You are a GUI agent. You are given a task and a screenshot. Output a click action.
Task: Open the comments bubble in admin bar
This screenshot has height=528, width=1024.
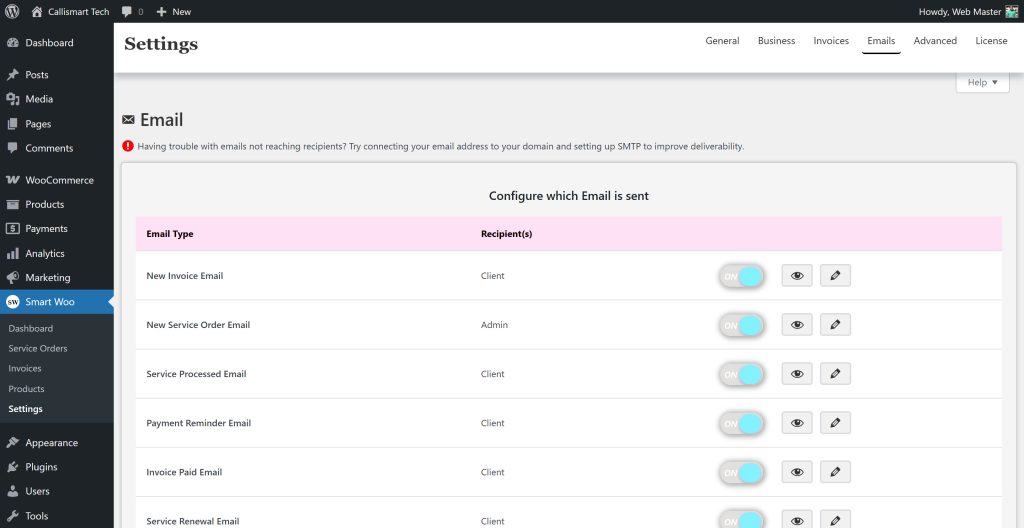(133, 11)
